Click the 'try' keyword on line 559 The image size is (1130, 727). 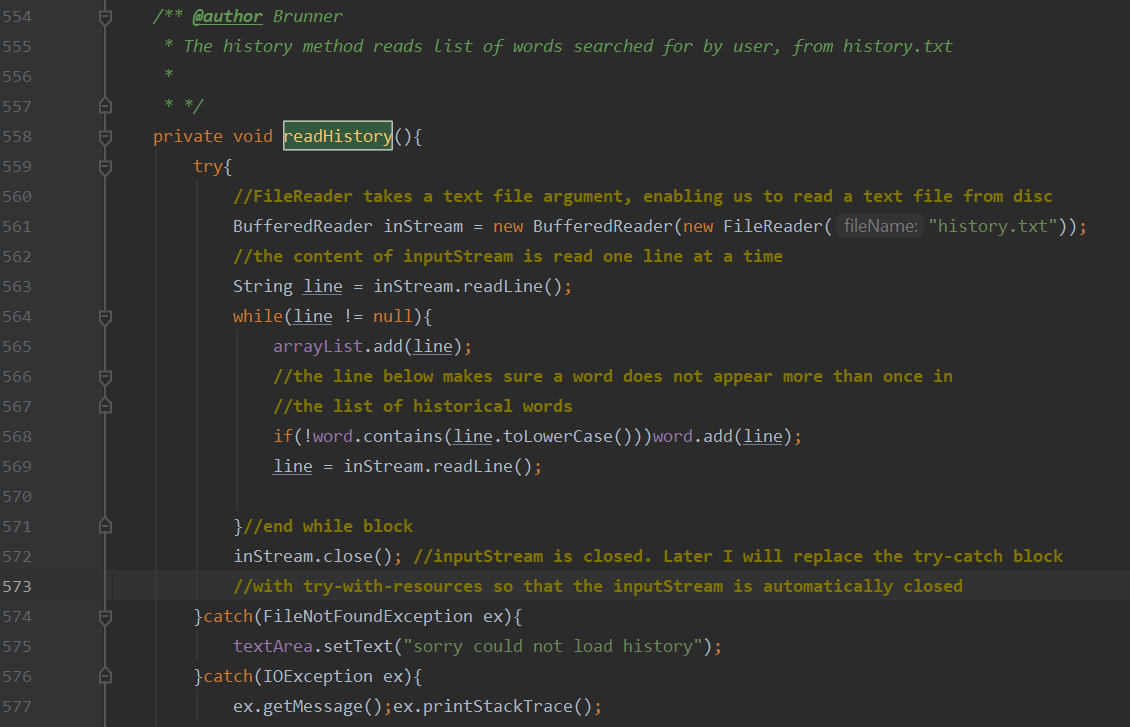point(208,166)
